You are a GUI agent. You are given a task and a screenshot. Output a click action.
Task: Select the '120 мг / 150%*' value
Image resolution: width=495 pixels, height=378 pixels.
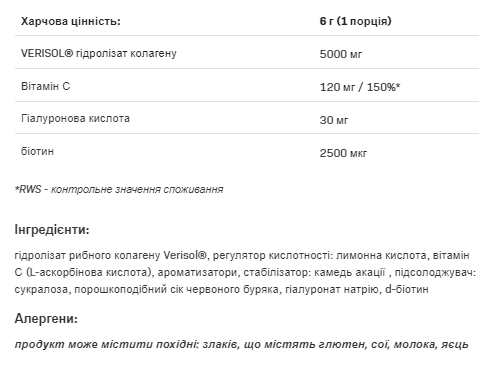(360, 87)
